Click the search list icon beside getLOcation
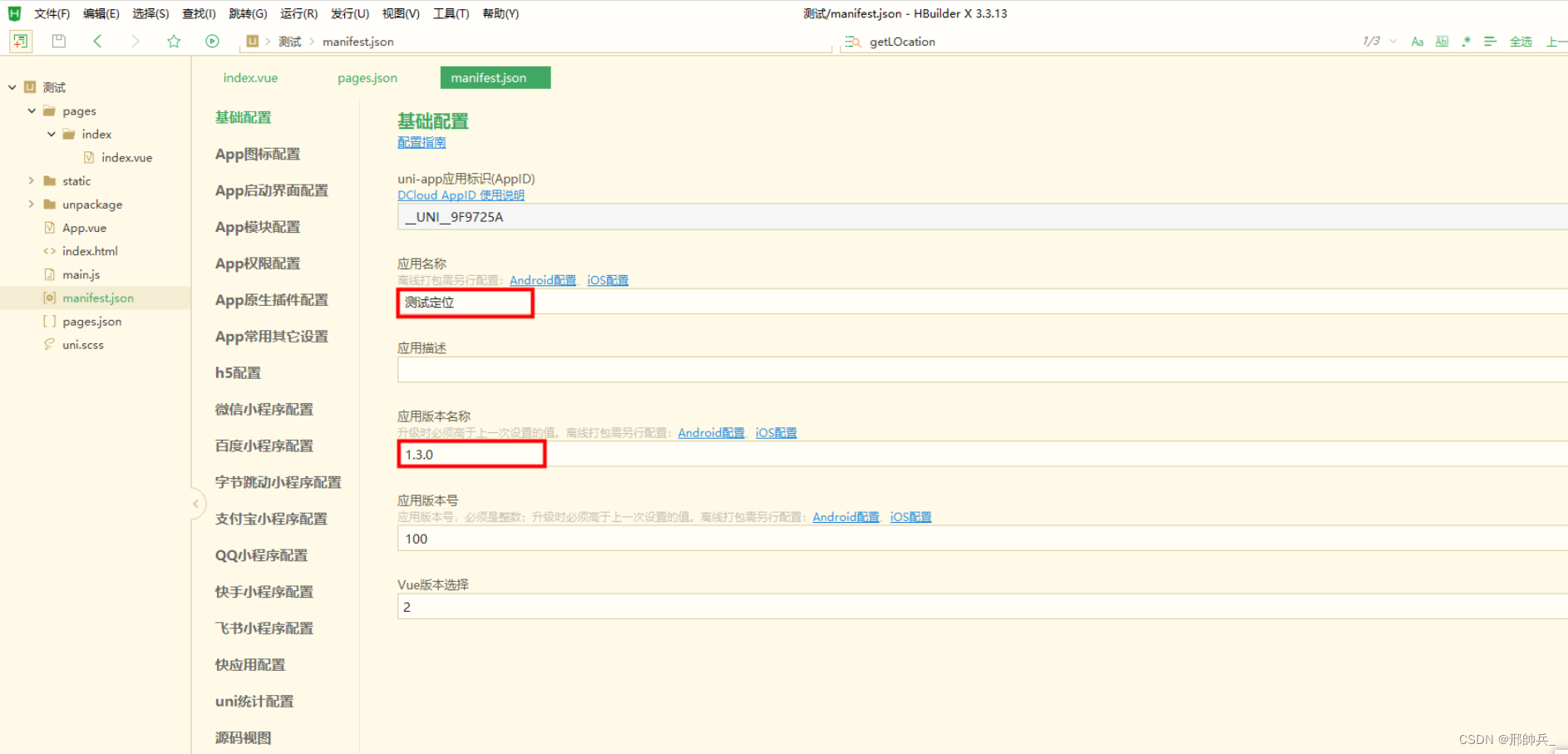 (852, 42)
